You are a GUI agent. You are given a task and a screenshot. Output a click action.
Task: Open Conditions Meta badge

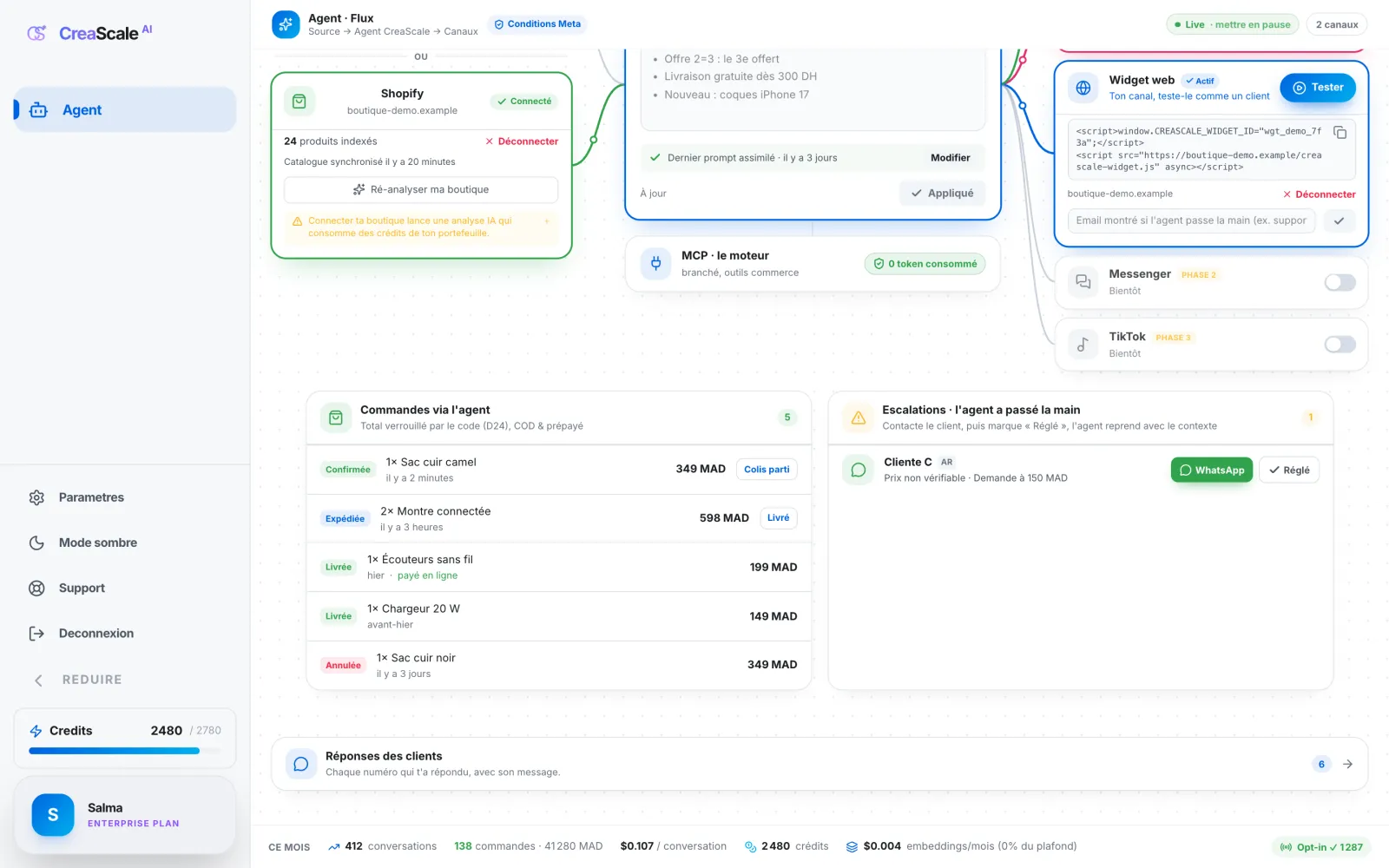537,24
